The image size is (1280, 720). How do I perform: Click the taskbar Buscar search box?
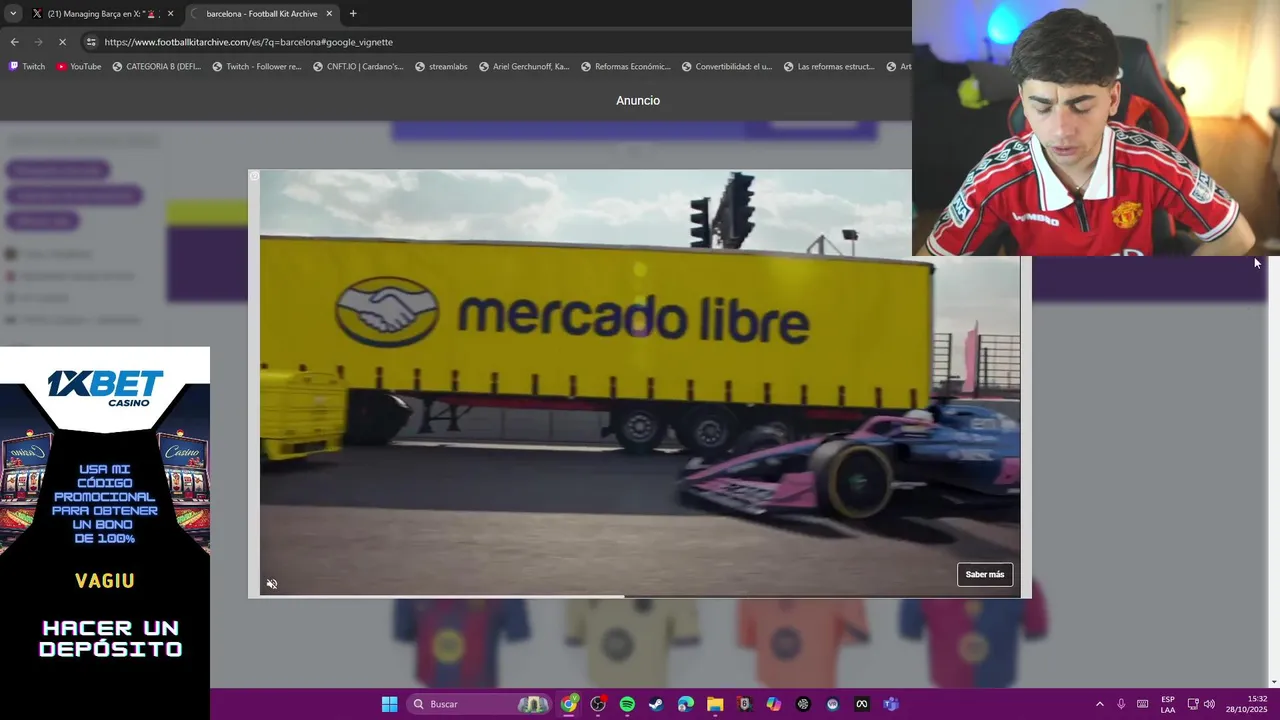pyautogui.click(x=480, y=704)
